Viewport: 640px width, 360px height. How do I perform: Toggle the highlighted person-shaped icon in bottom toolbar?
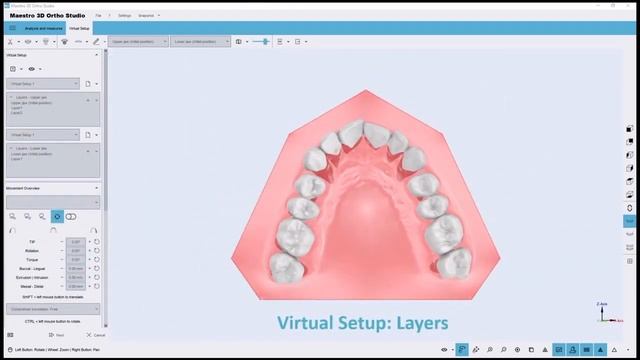click(573, 350)
